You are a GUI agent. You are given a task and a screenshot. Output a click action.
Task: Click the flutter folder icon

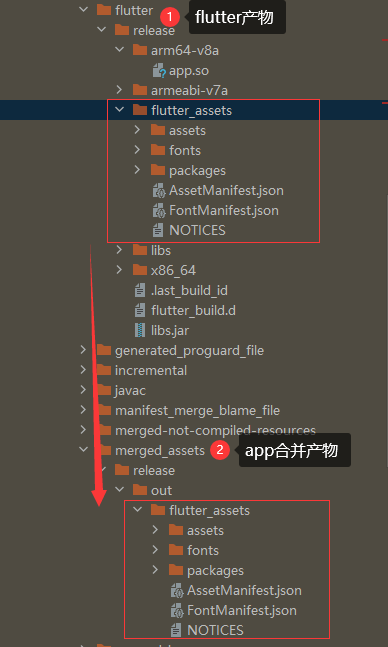pos(104,10)
